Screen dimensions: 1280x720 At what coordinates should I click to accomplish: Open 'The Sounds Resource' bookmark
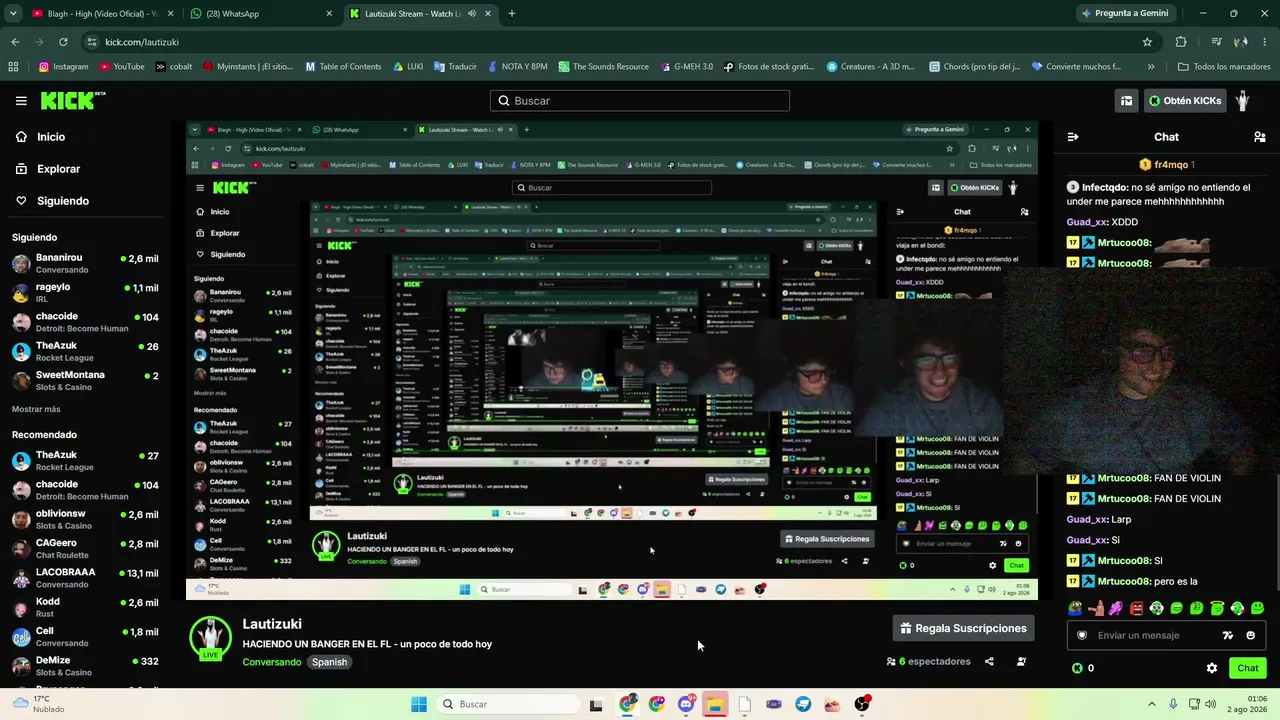(x=603, y=67)
